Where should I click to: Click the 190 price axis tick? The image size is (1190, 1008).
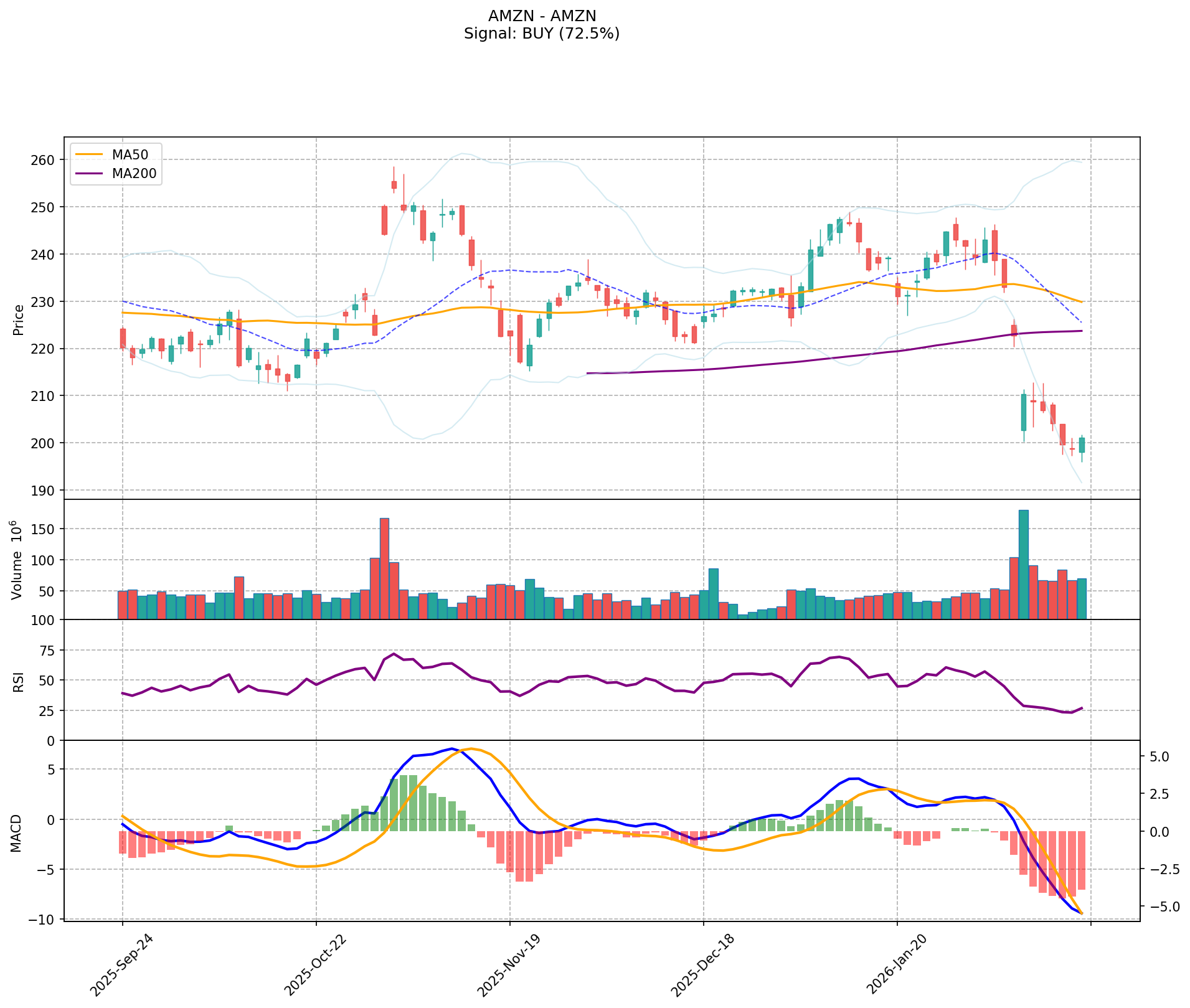tap(43, 491)
